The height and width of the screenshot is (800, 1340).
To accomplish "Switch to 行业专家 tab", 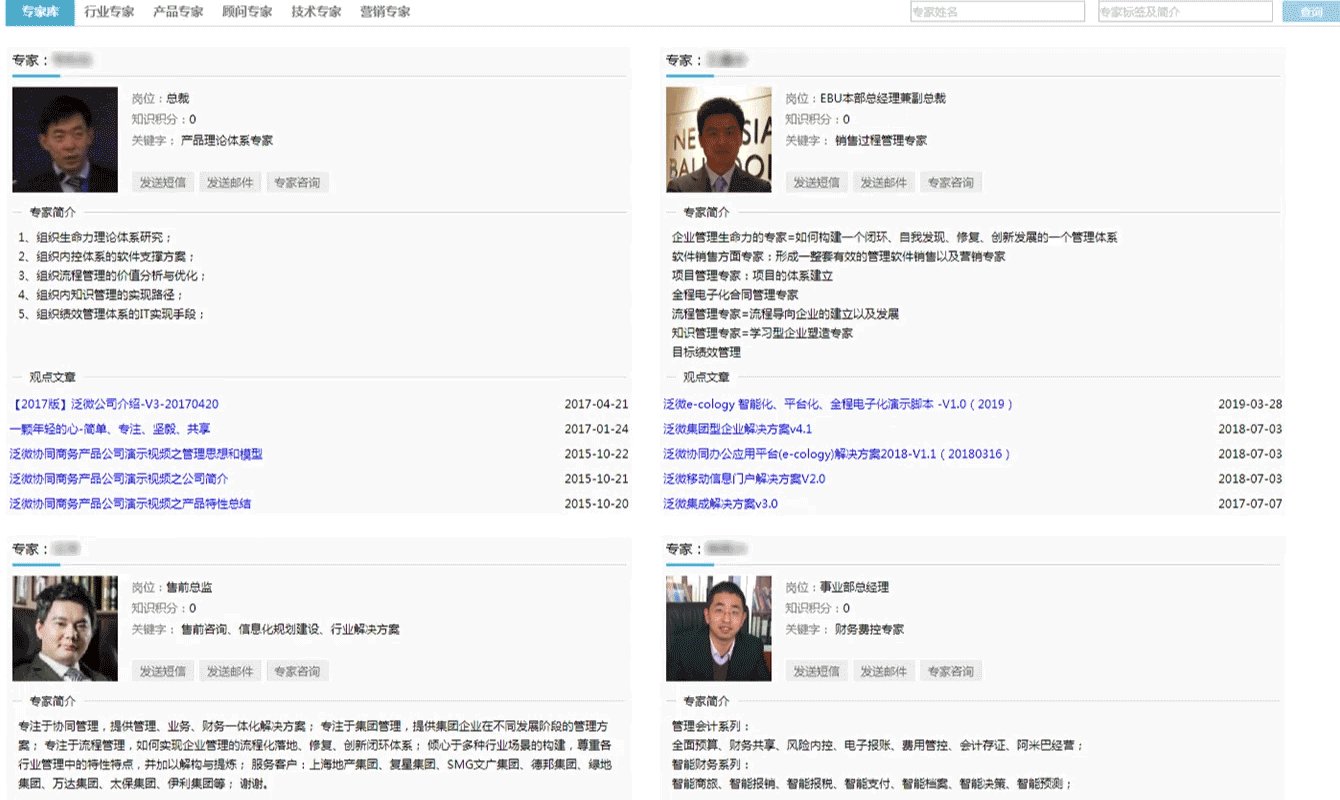I will pyautogui.click(x=109, y=12).
